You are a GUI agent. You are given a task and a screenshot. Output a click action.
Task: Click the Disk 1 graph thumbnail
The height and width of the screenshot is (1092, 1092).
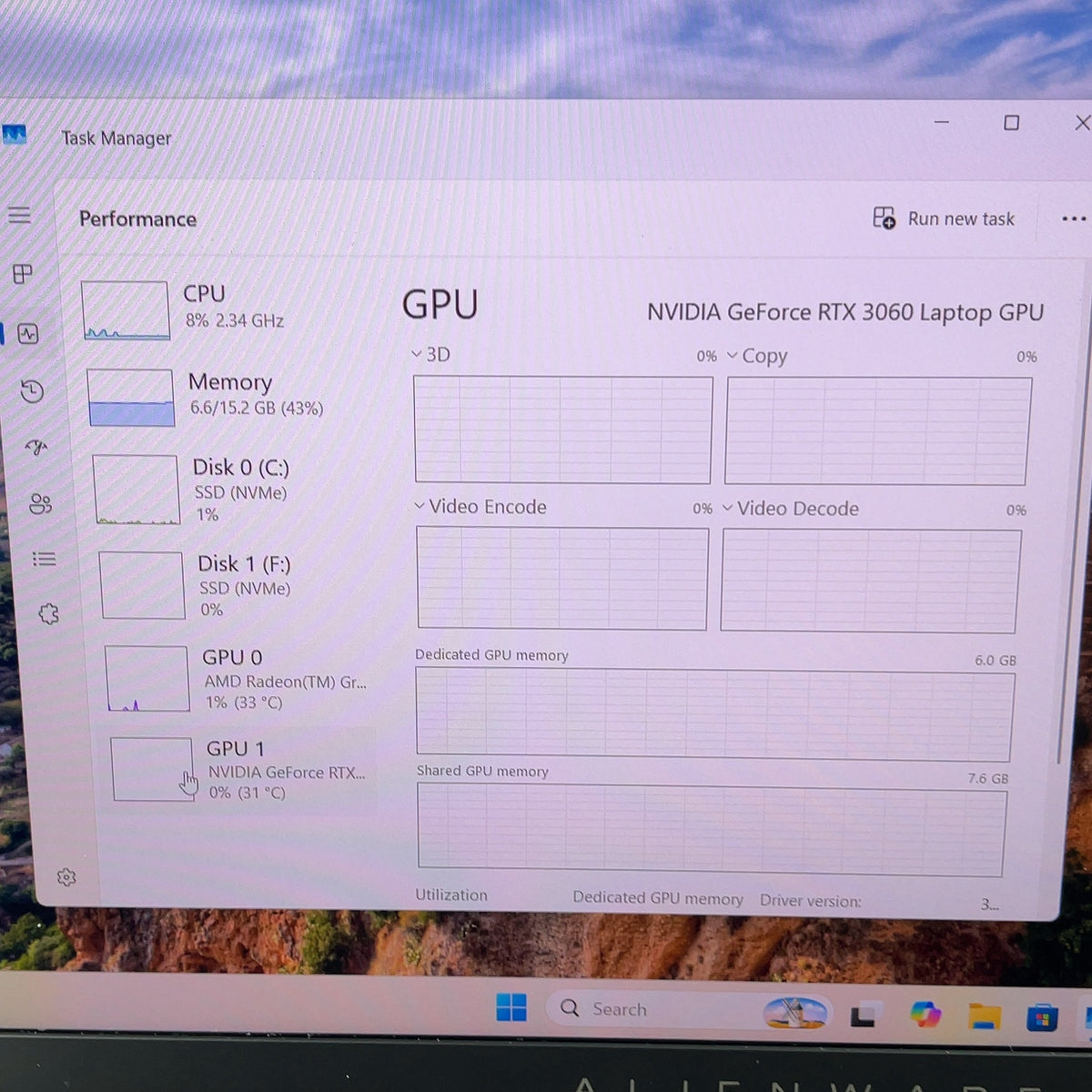(x=142, y=585)
